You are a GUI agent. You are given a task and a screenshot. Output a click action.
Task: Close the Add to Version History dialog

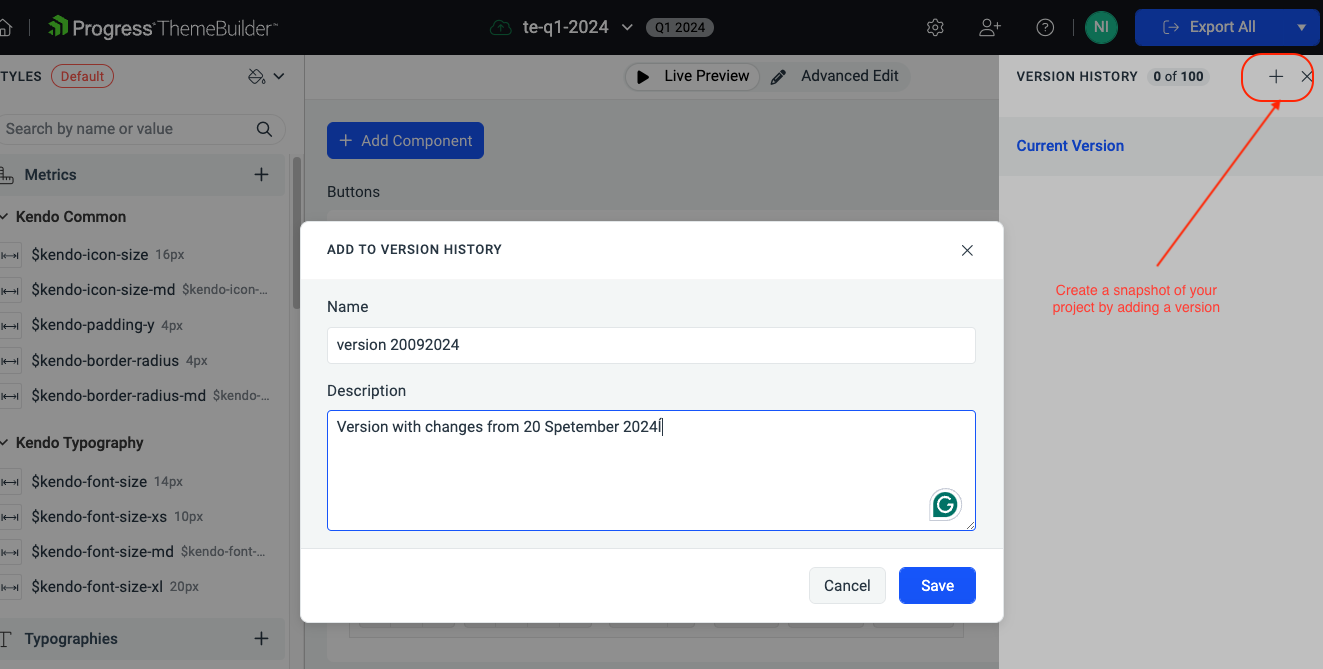[967, 250]
